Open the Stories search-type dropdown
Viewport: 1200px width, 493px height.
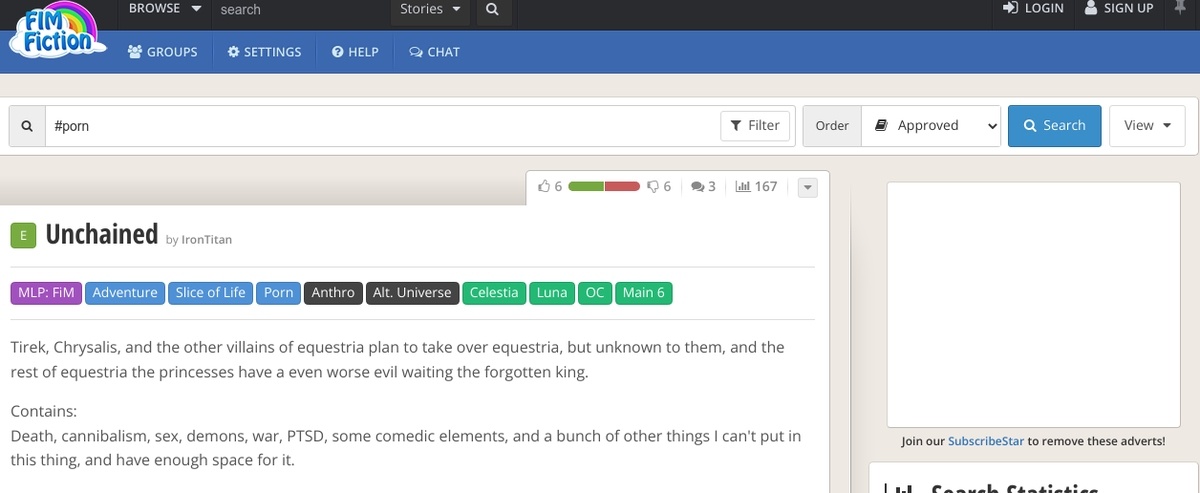click(x=430, y=9)
